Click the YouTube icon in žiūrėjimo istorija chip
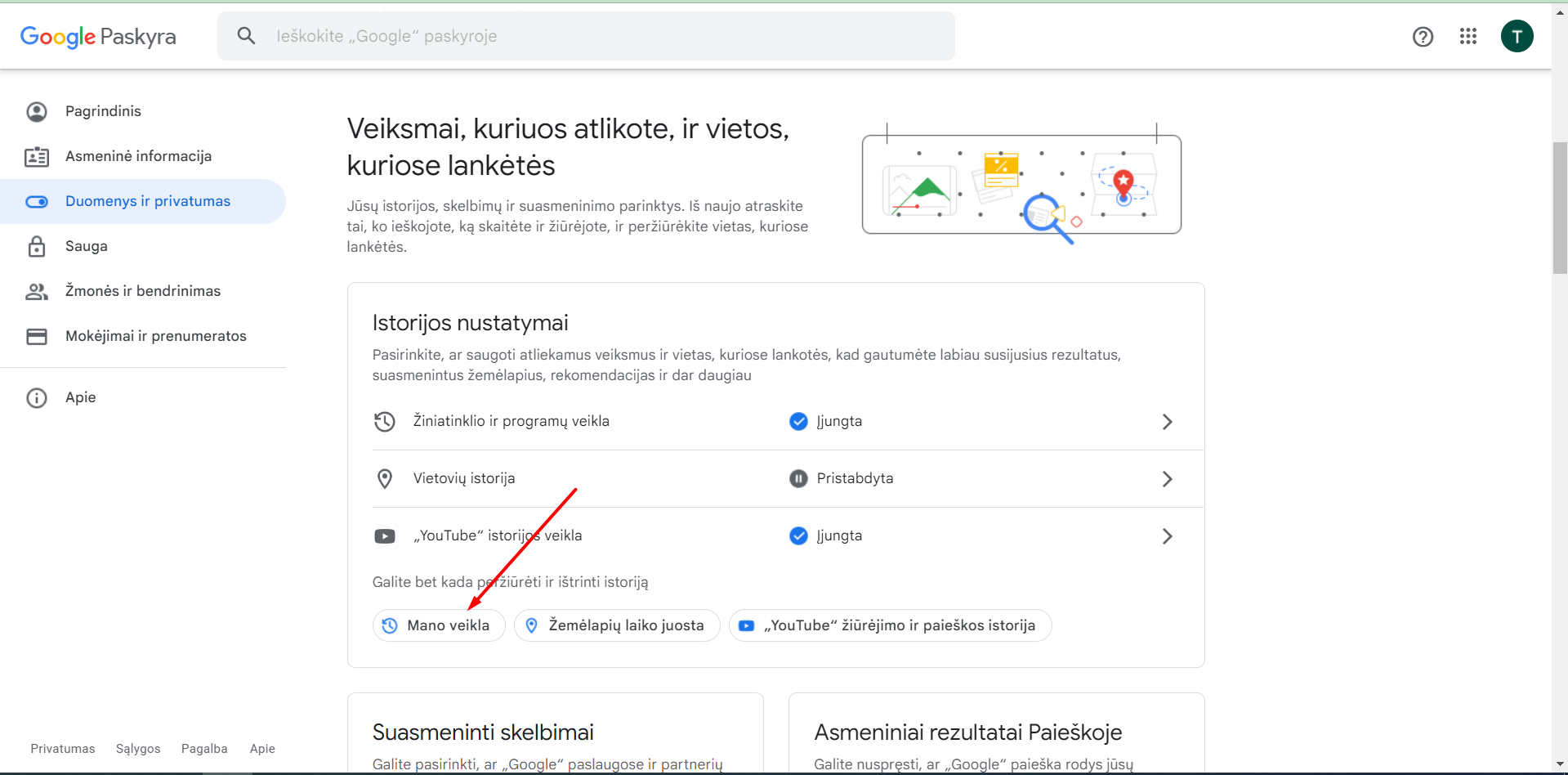Screen dimensions: 1568x775 [746, 625]
